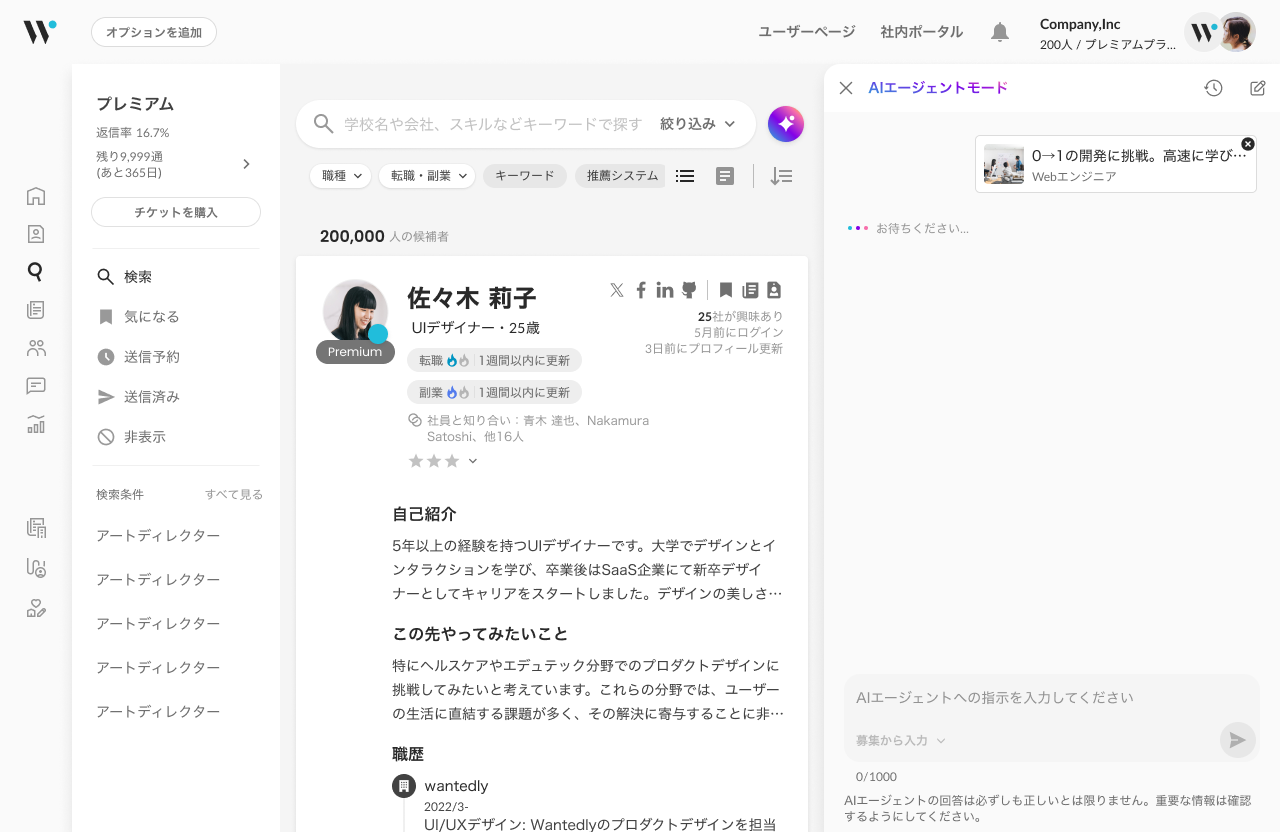Open candidate's LinkedIn profile icon
Viewport: 1280px width, 832px height.
coord(665,290)
